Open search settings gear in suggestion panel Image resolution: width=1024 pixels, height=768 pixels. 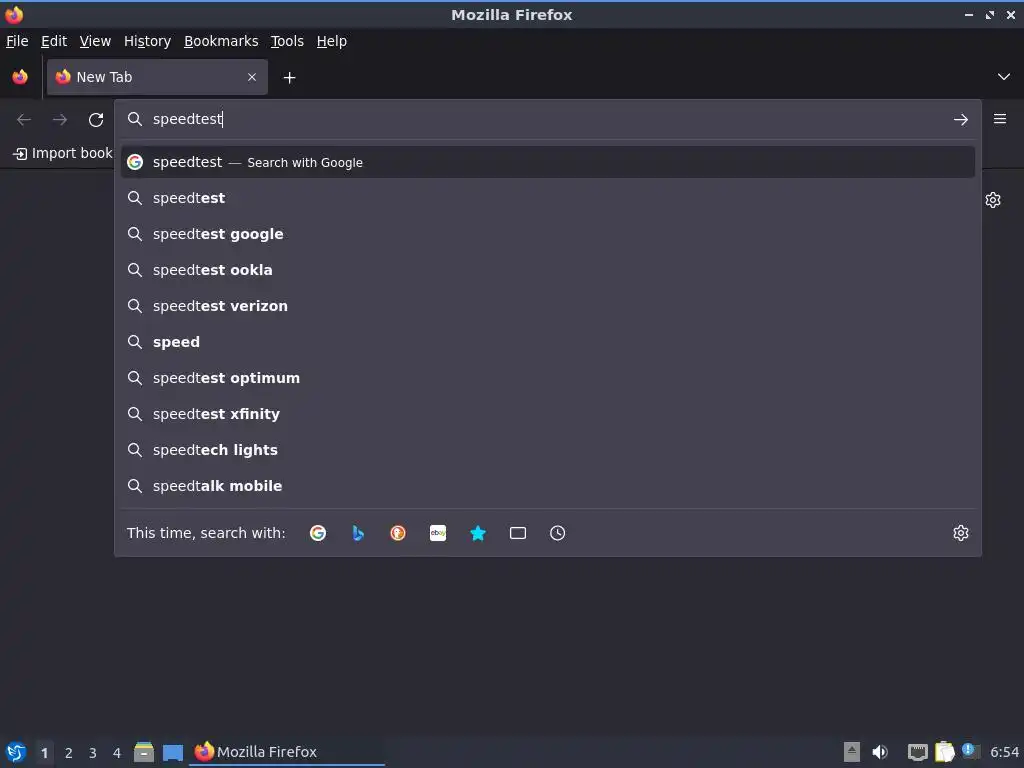[x=961, y=533]
